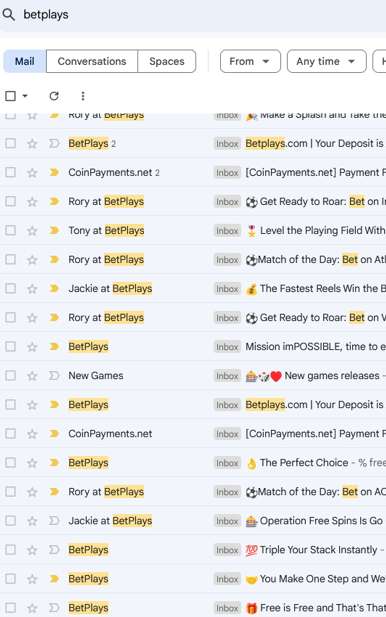Open Operation Free Spins Is Go email
The image size is (386, 617).
[x=321, y=521]
